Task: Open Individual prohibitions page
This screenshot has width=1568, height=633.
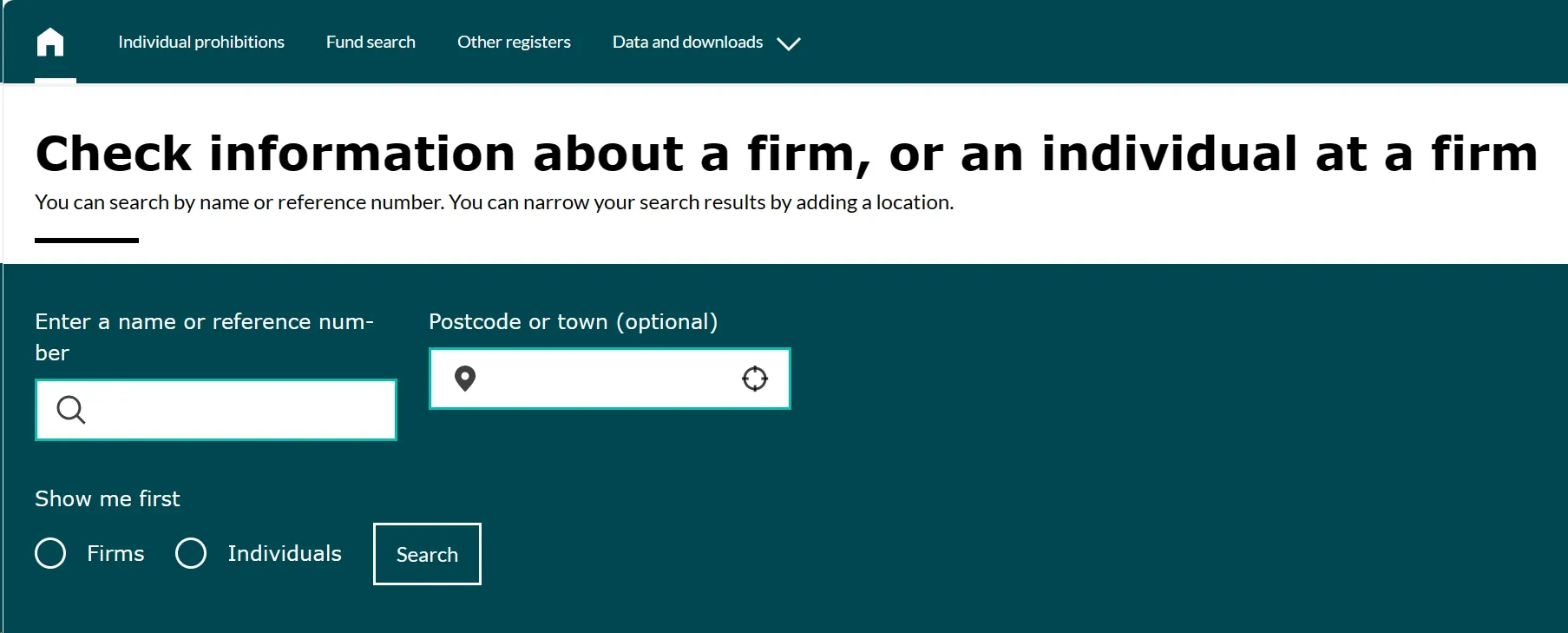Action: pyautogui.click(x=201, y=42)
